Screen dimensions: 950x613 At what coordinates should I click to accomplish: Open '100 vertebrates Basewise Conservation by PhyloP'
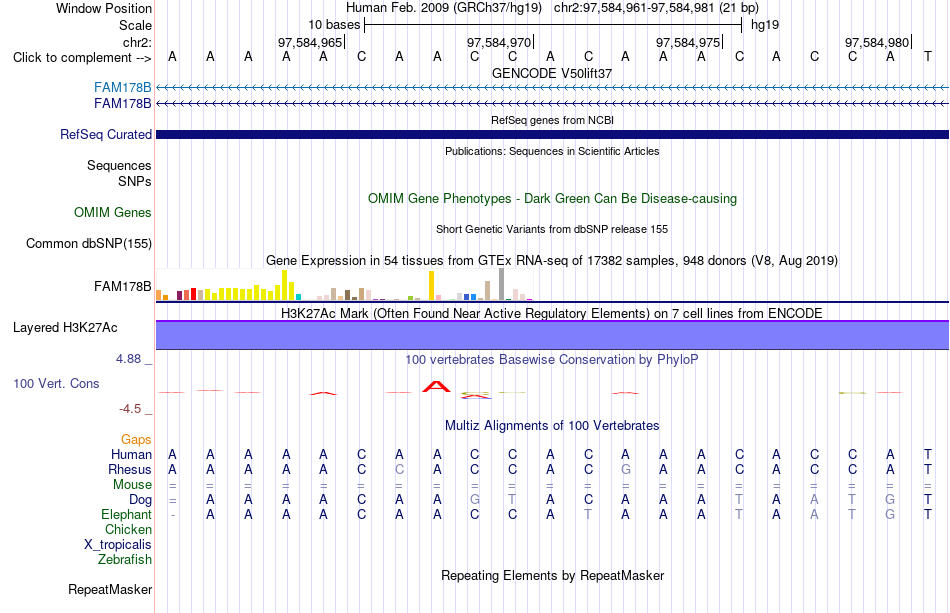coord(552,360)
